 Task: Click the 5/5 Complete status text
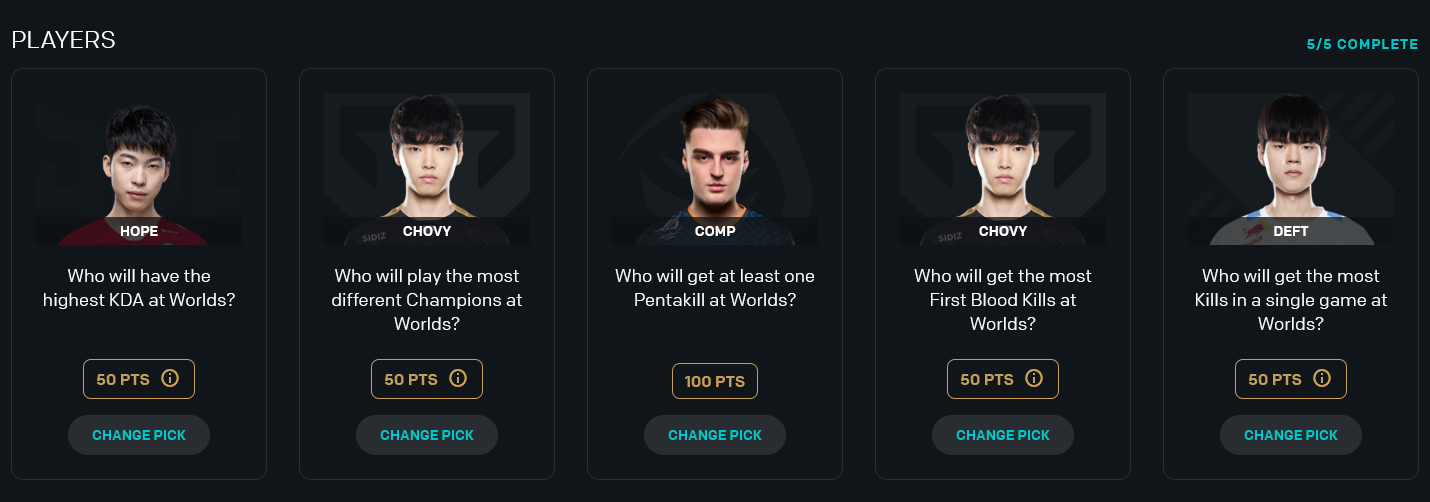[1362, 45]
